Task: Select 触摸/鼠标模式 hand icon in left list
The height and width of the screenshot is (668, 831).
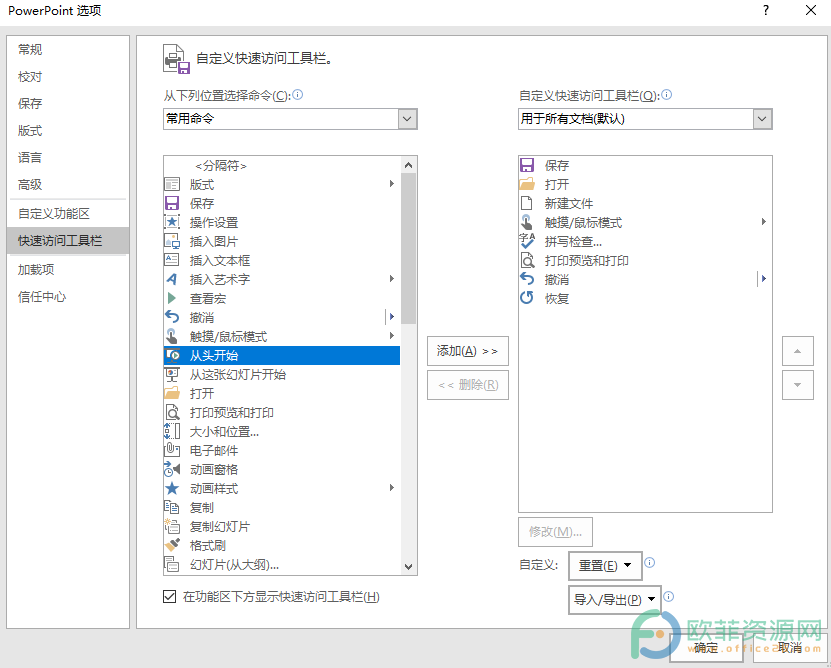Action: pyautogui.click(x=172, y=336)
